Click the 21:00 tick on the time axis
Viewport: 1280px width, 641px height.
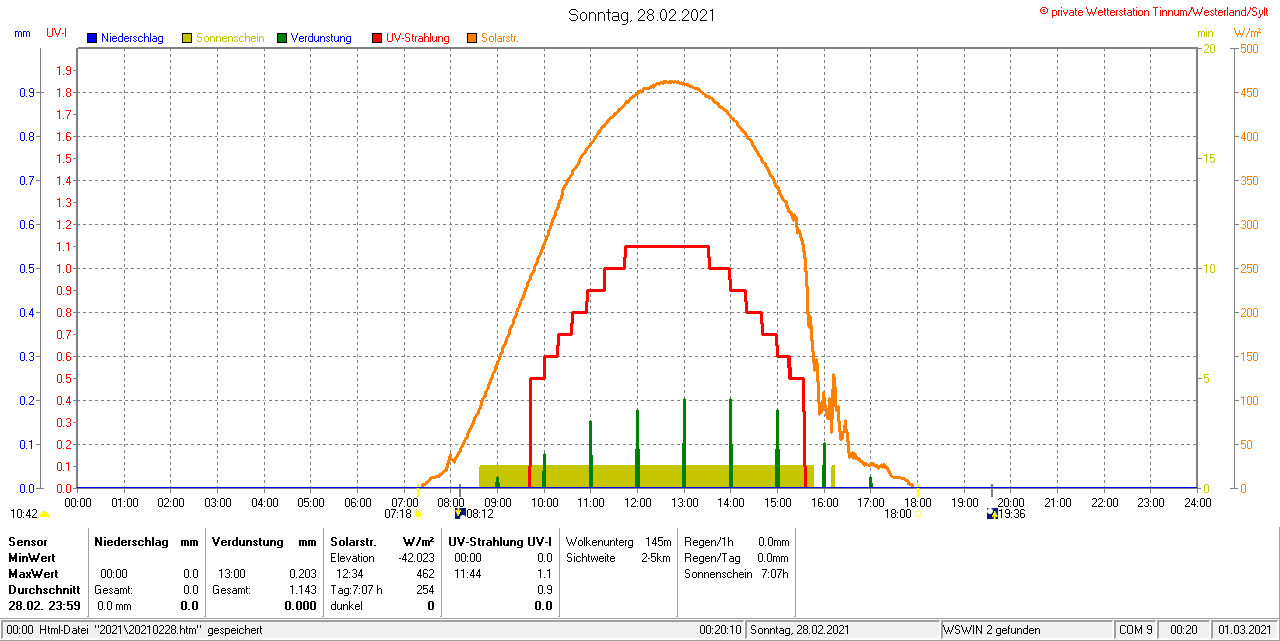1057,501
